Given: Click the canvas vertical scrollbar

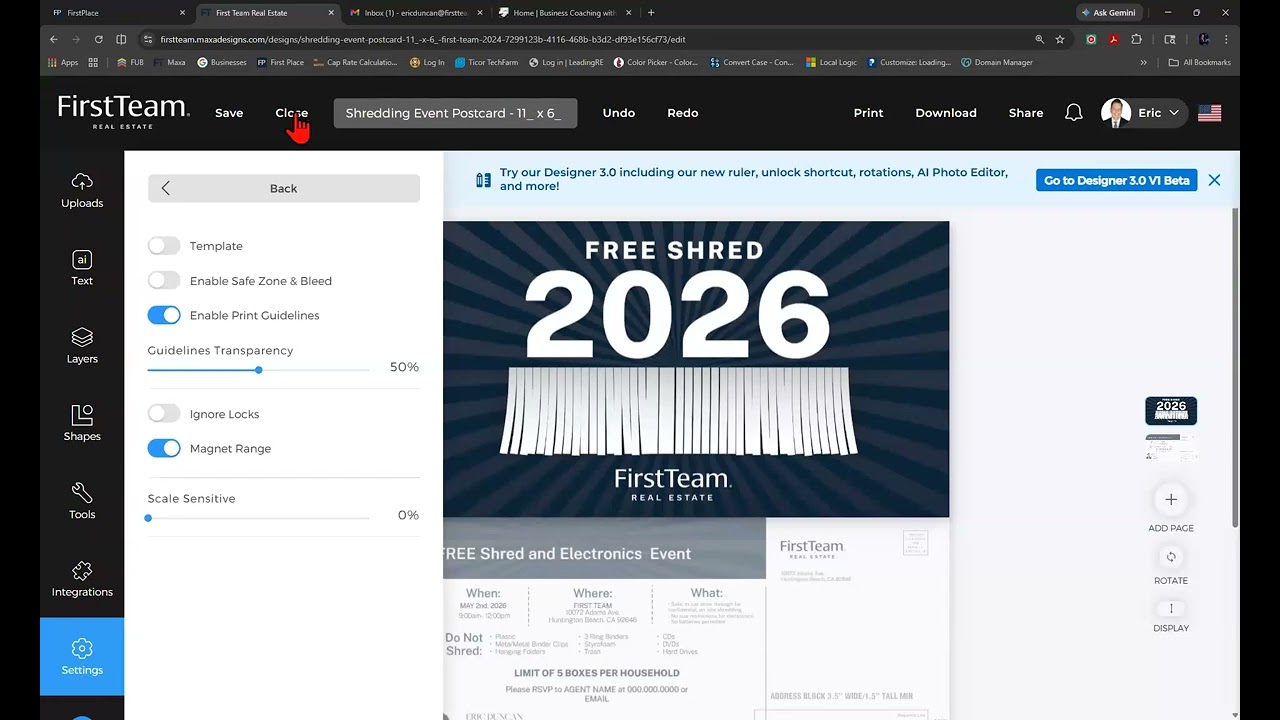Looking at the screenshot, I should tap(1235, 368).
